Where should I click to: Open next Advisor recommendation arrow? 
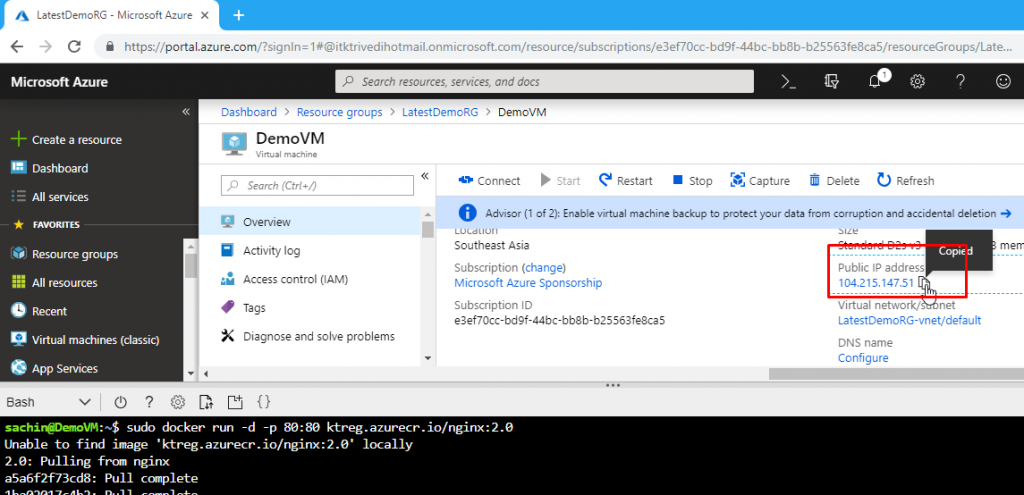tap(1006, 214)
